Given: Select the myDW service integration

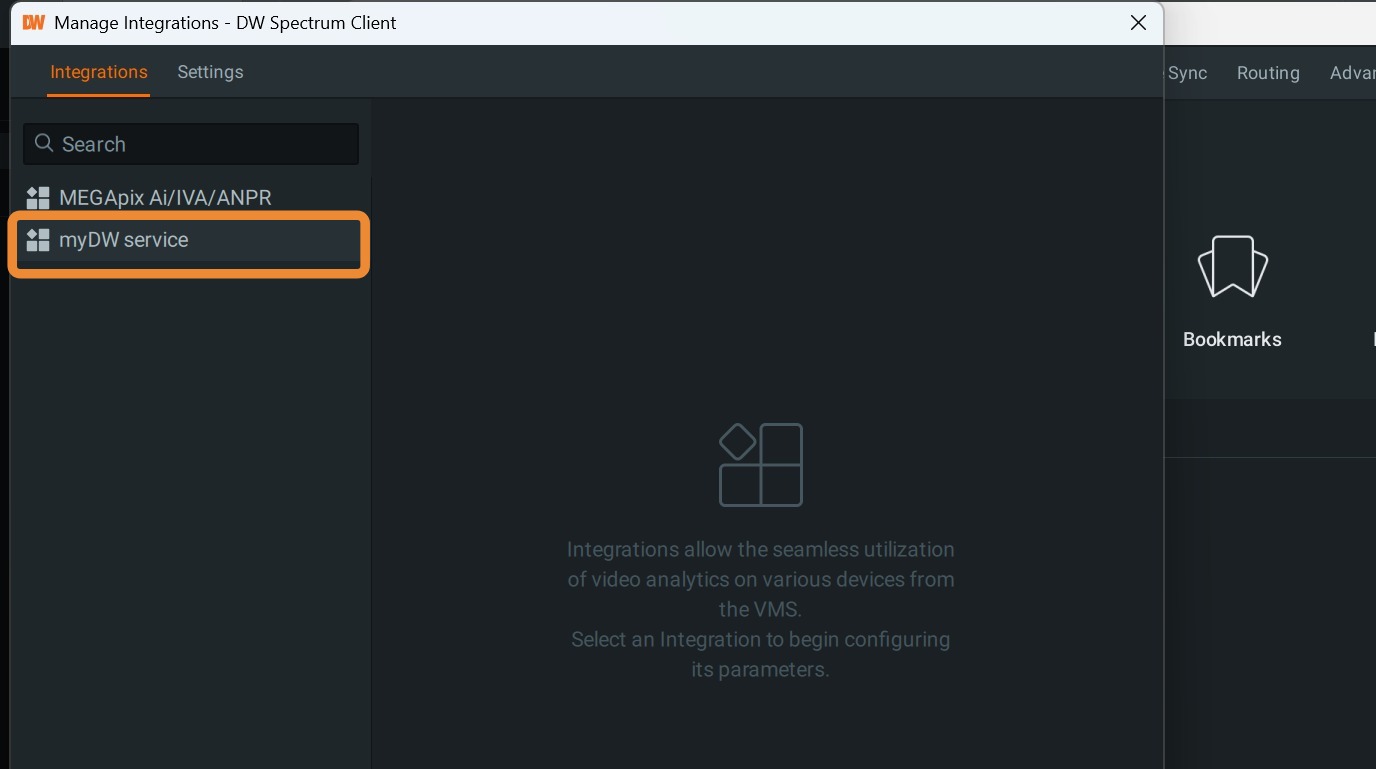Looking at the screenshot, I should coord(191,240).
